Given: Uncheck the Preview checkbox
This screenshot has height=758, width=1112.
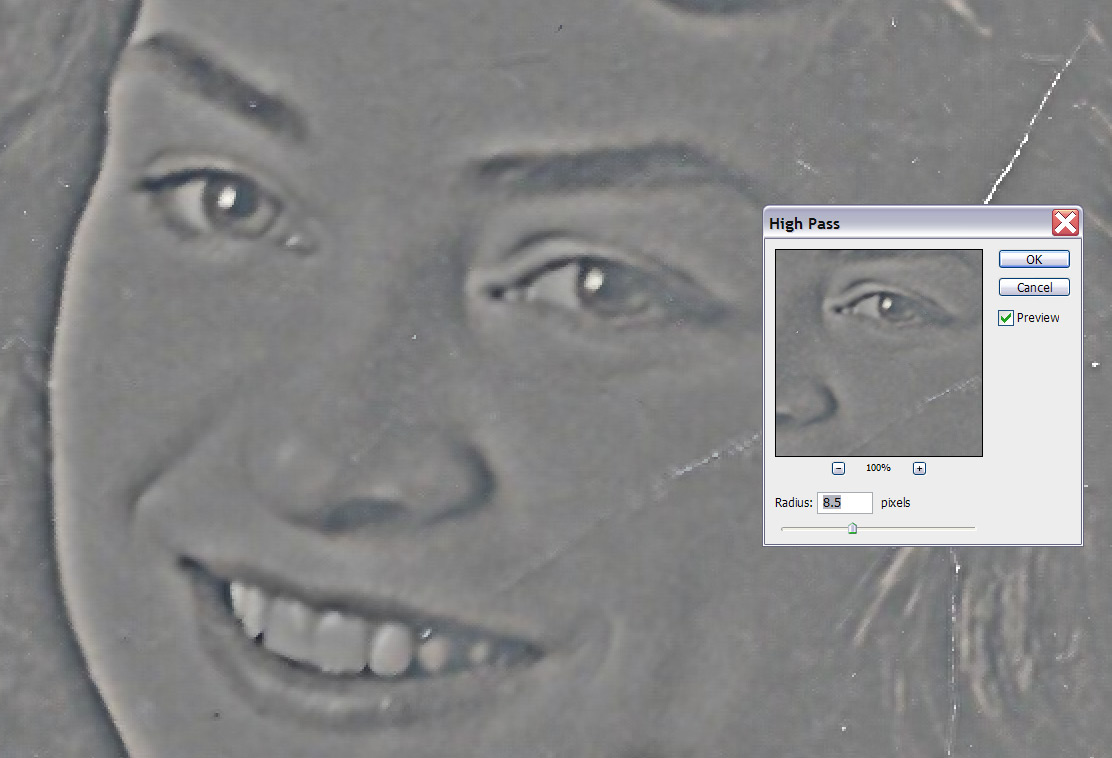Looking at the screenshot, I should (x=1006, y=318).
